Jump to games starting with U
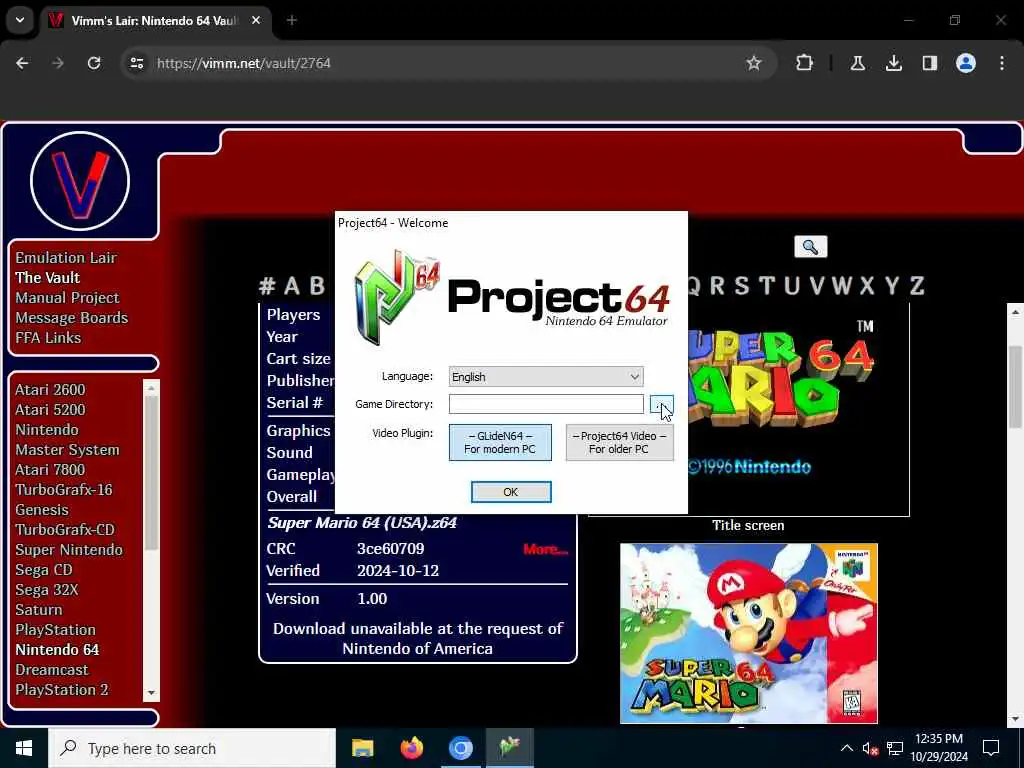Screen dimensions: 1024x768 click(x=792, y=285)
